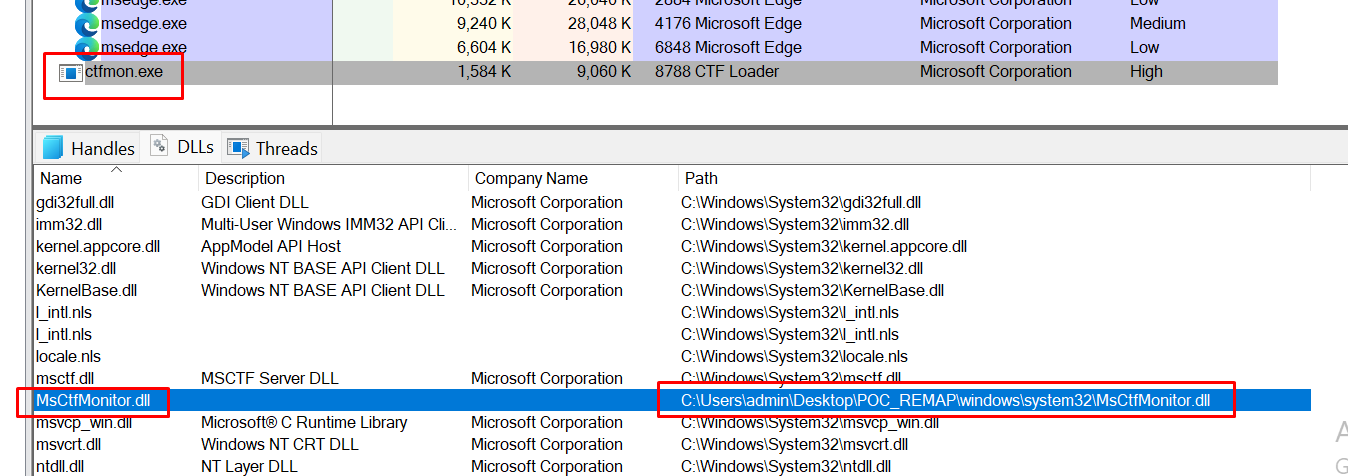Click the Windows NT CRT DLL description
Image resolution: width=1348 pixels, height=476 pixels.
point(280,444)
